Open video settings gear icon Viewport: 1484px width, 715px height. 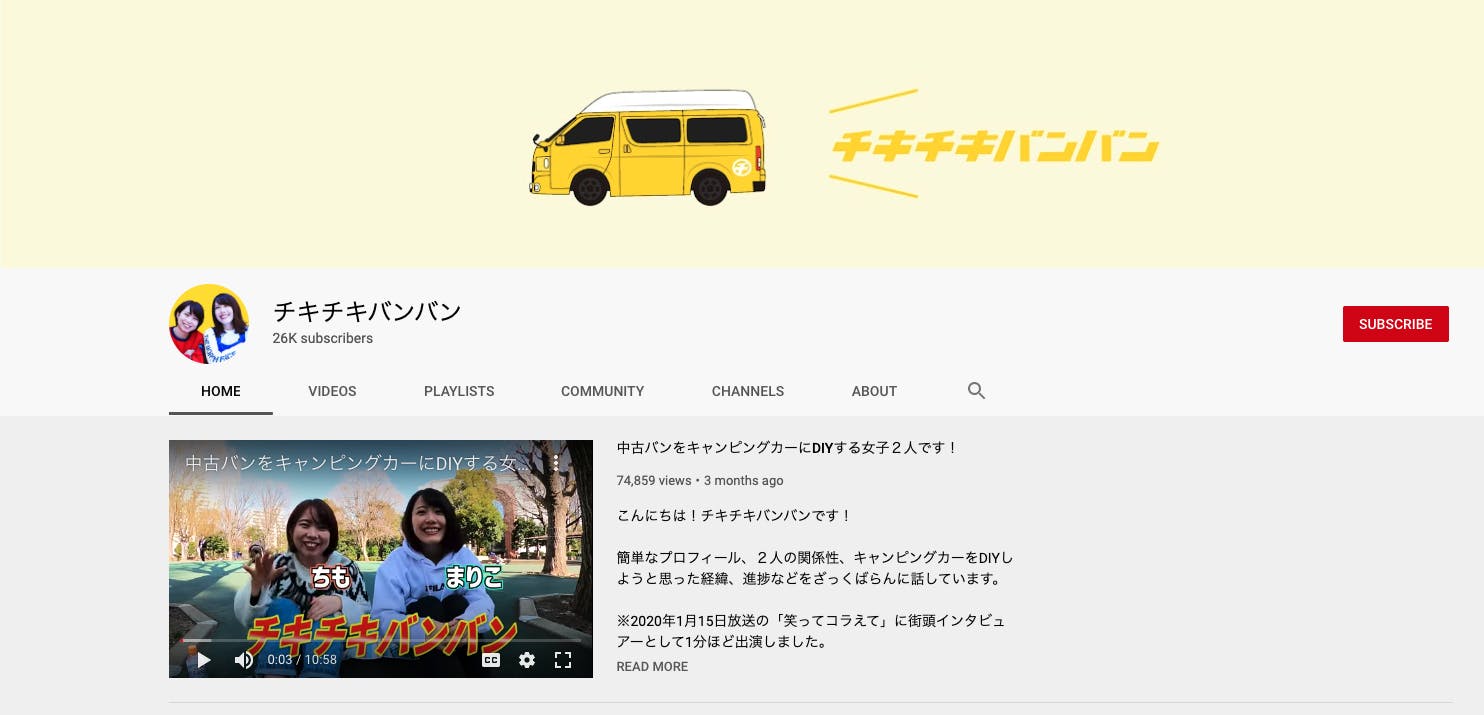[527, 660]
